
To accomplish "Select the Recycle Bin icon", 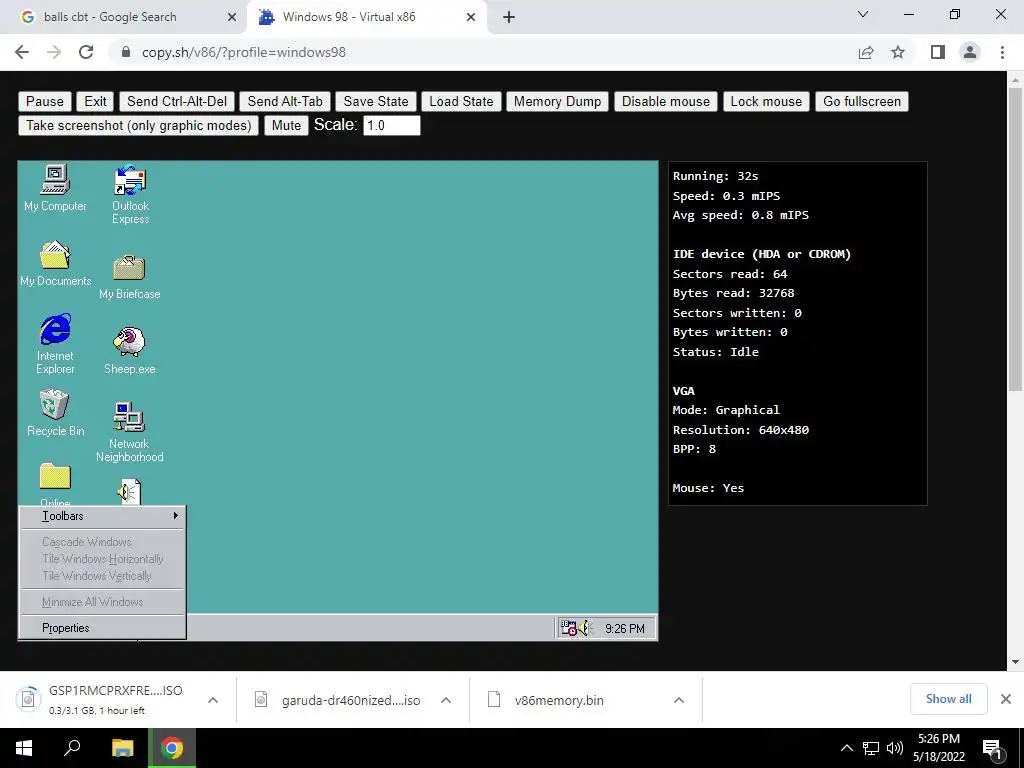I will pos(55,413).
